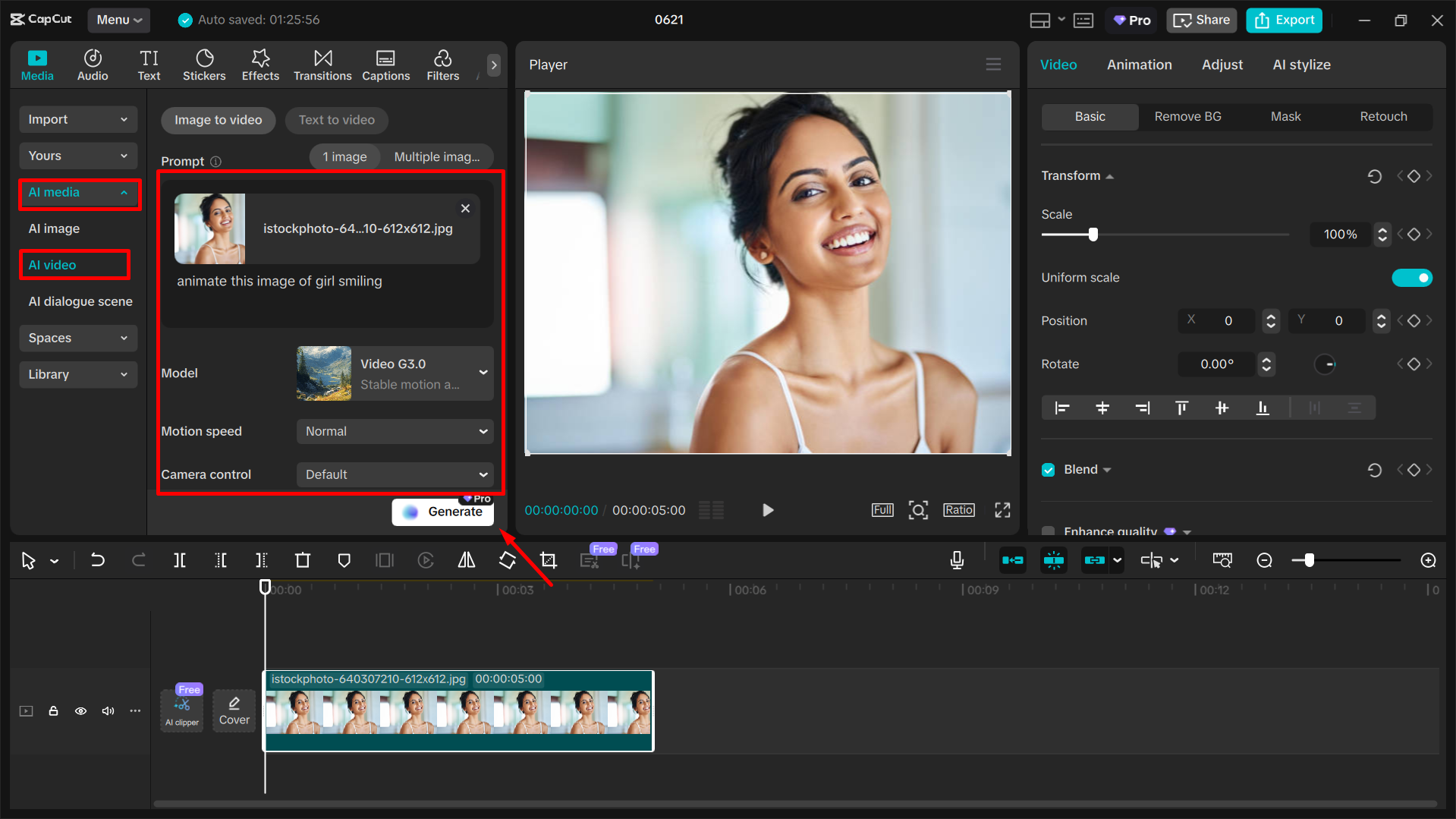Screen dimensions: 1456x819
Task: Hide the track using eye icon
Action: coord(80,711)
